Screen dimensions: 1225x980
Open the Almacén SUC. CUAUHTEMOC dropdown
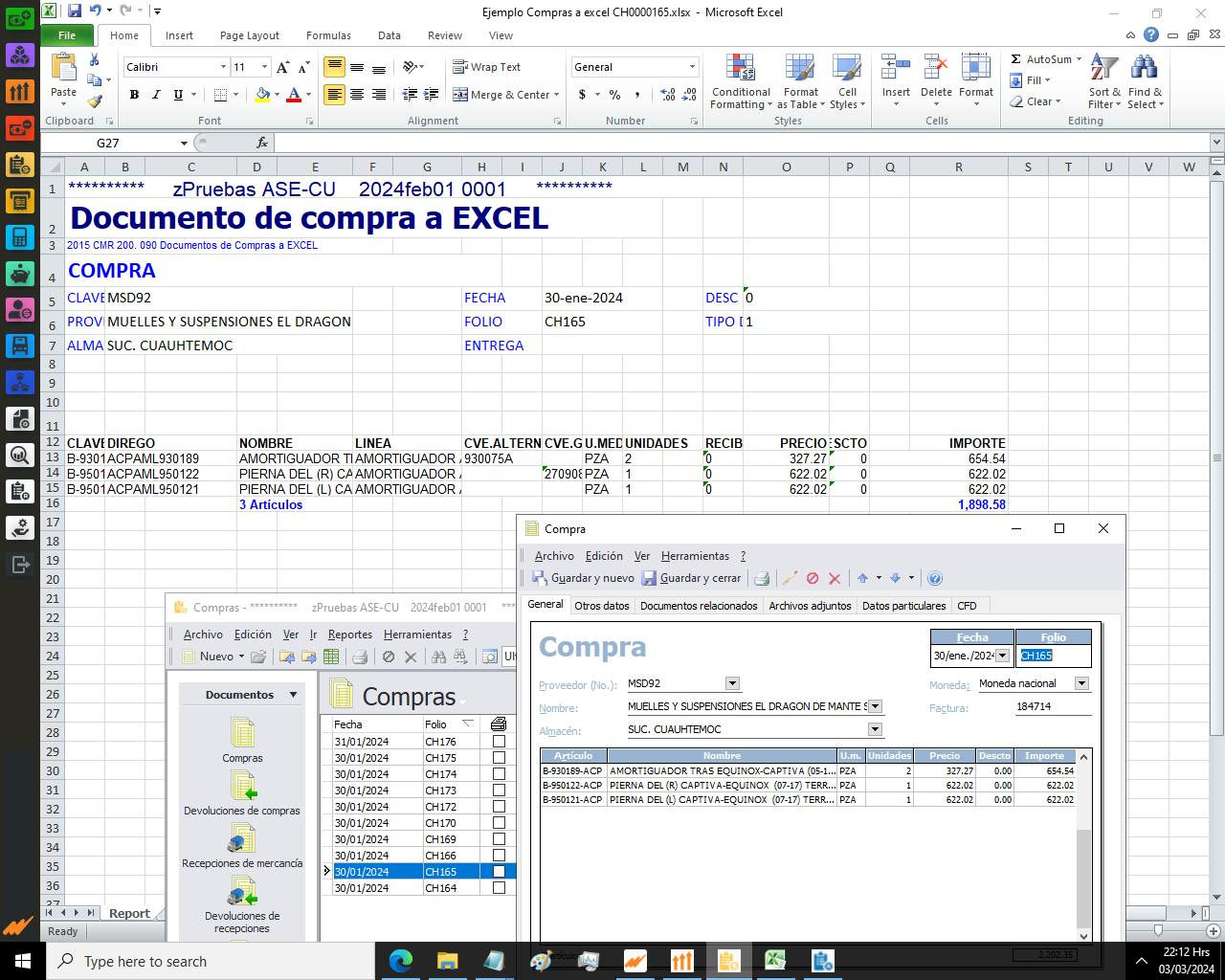(874, 729)
